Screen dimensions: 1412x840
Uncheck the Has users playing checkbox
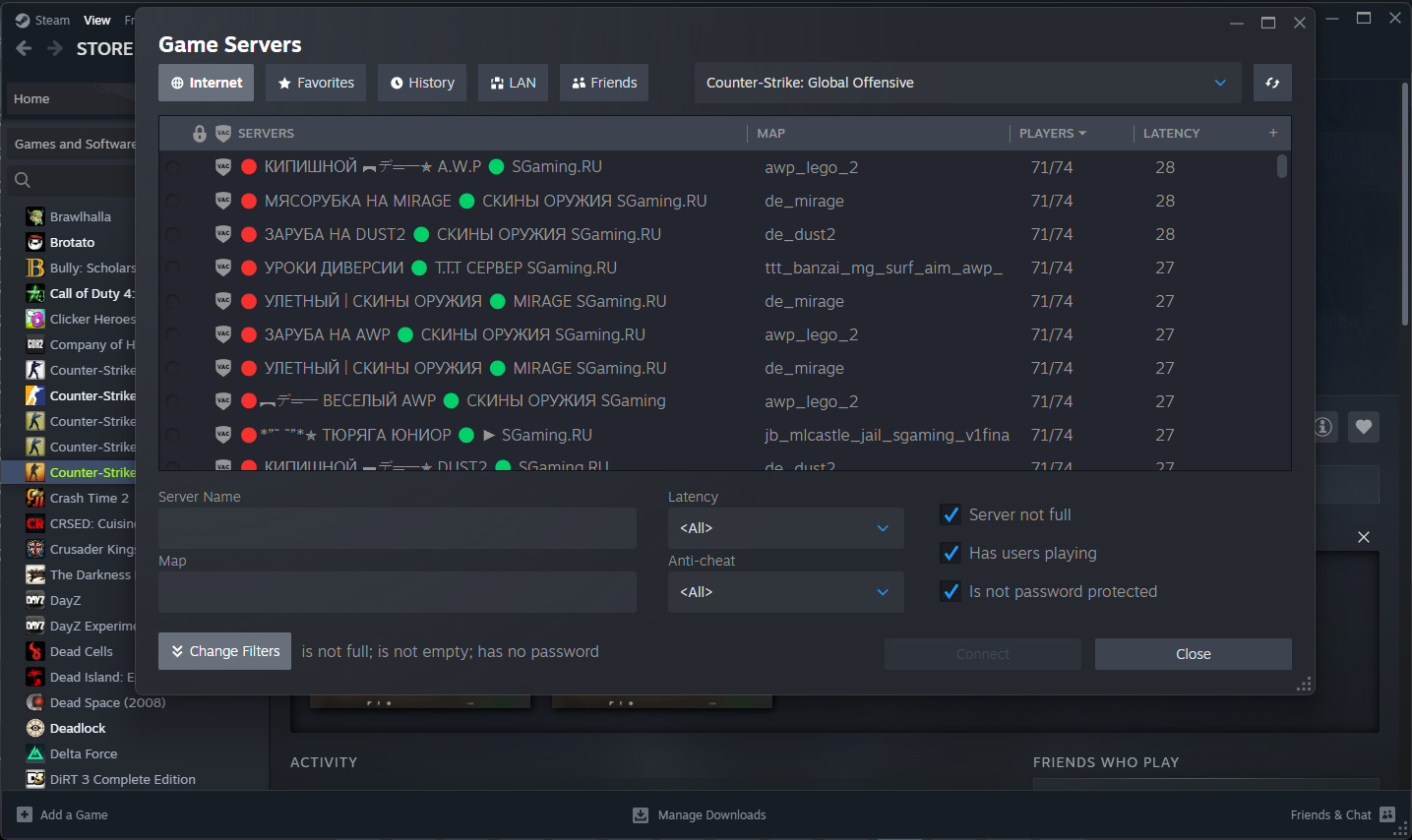pyautogui.click(x=951, y=553)
